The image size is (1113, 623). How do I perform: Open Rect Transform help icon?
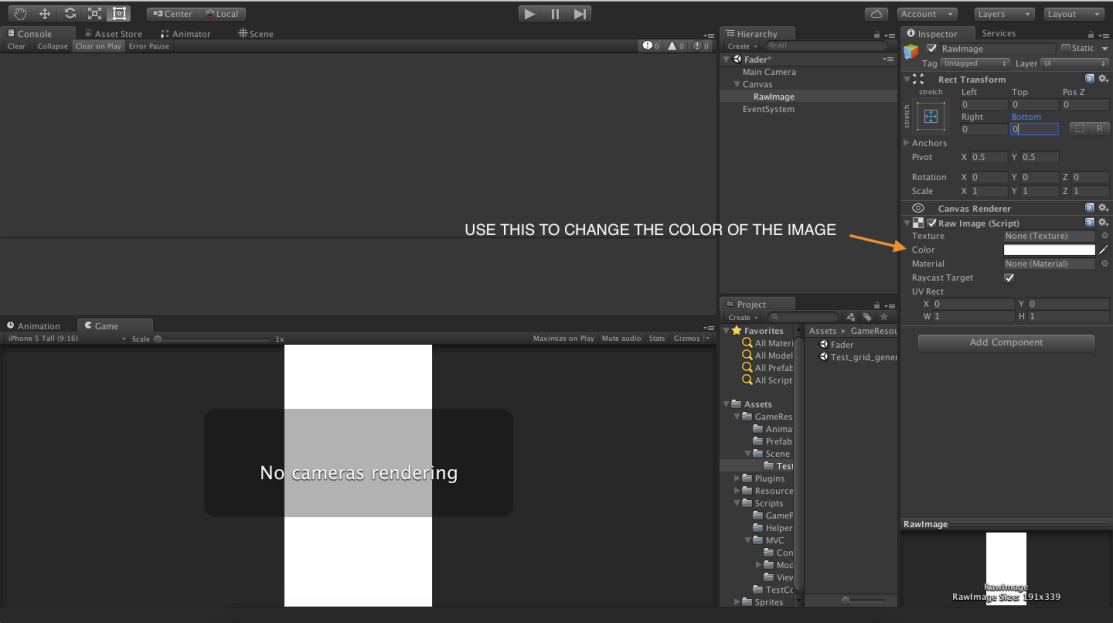(x=1090, y=79)
